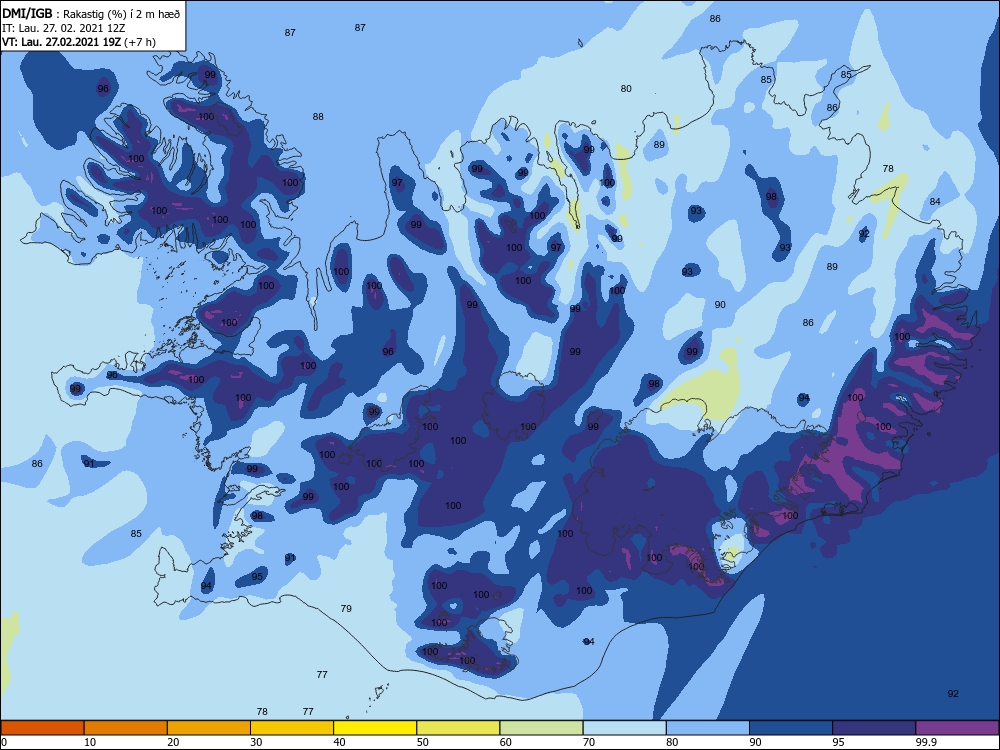
Task: Click the 'DMI/IGB : Rakastig (%) í 2 m hæð' title
Action: coord(91,13)
